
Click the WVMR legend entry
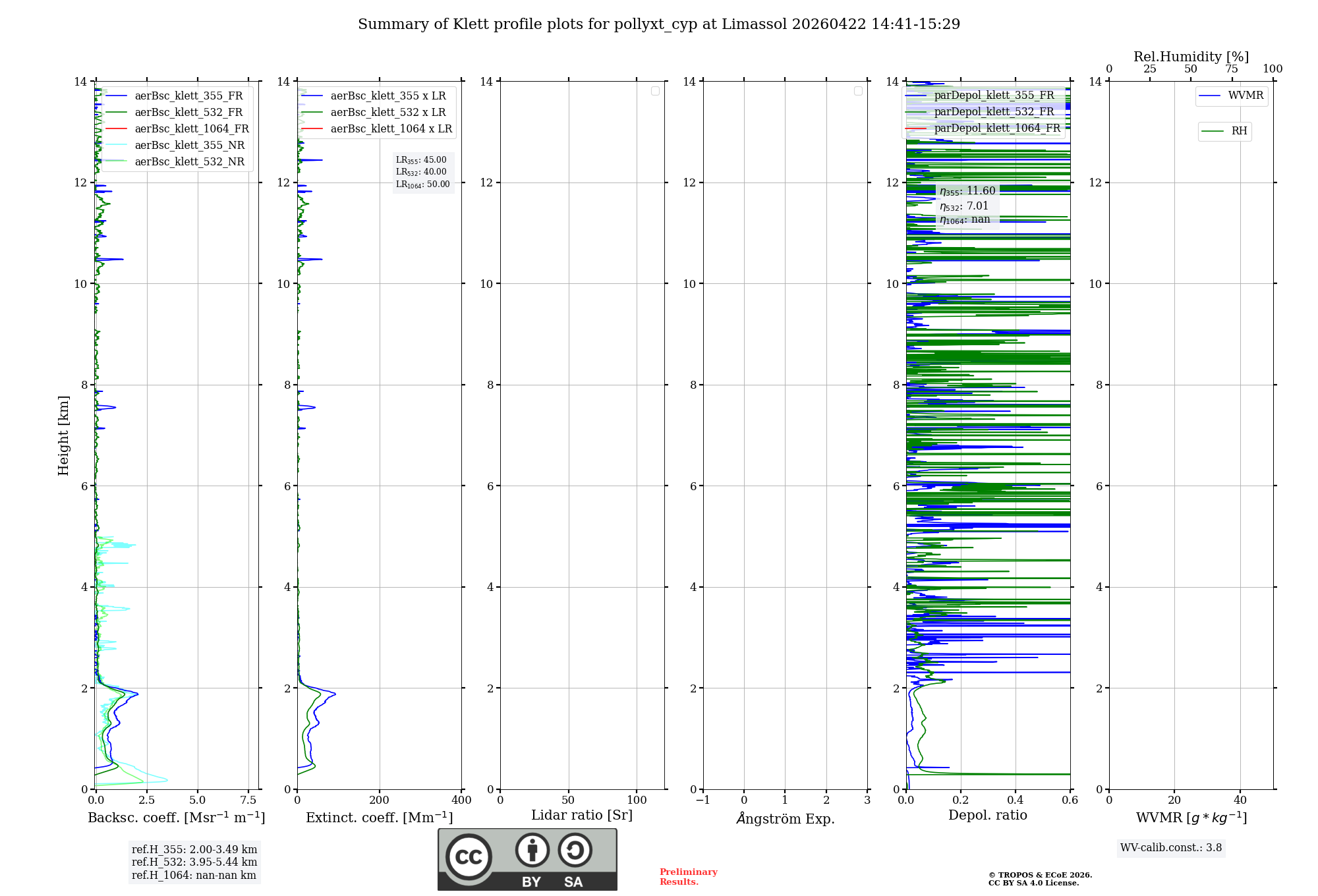(1245, 96)
